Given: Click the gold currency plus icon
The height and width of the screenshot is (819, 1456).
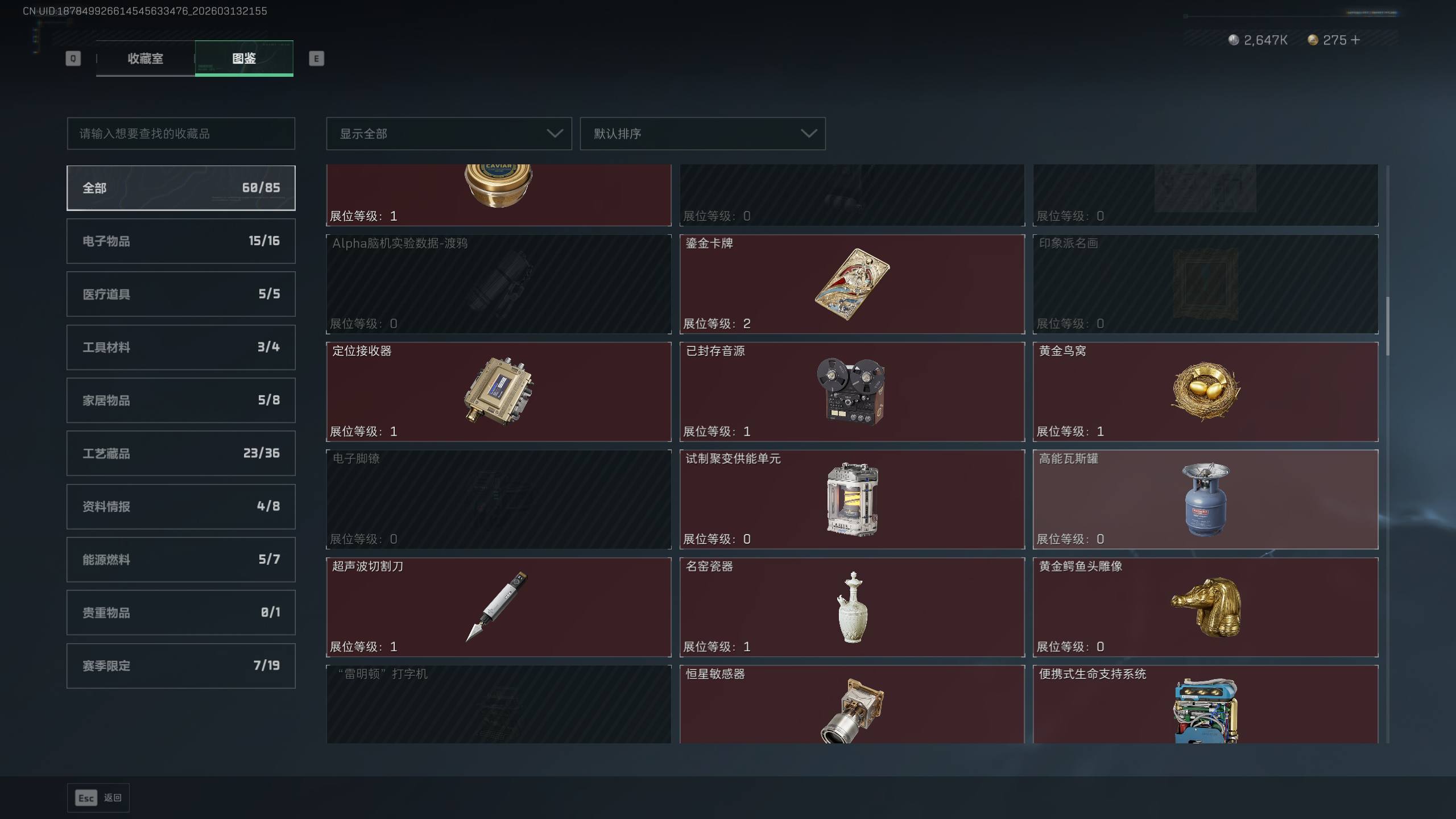Looking at the screenshot, I should 1355,40.
